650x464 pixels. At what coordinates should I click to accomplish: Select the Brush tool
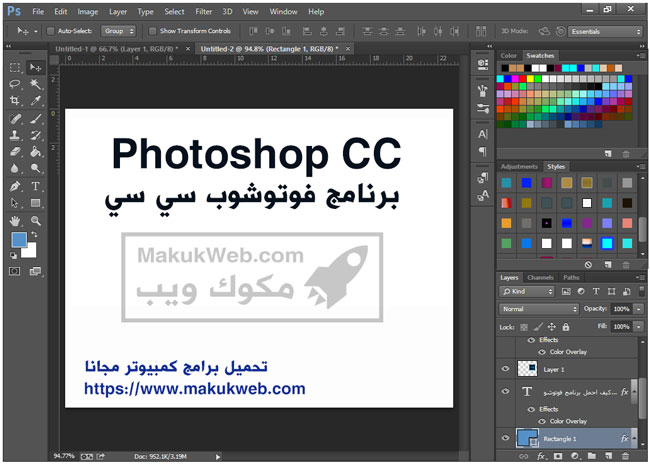[x=36, y=119]
